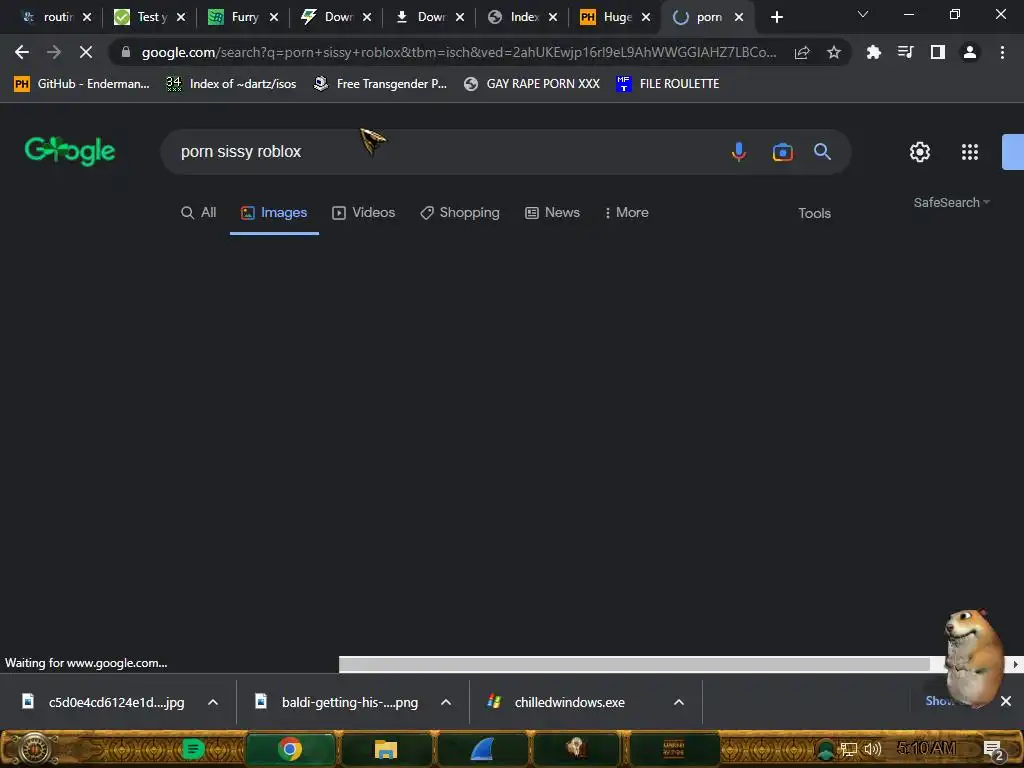Switch to the All results tab
This screenshot has width=1024, height=768.
point(199,213)
